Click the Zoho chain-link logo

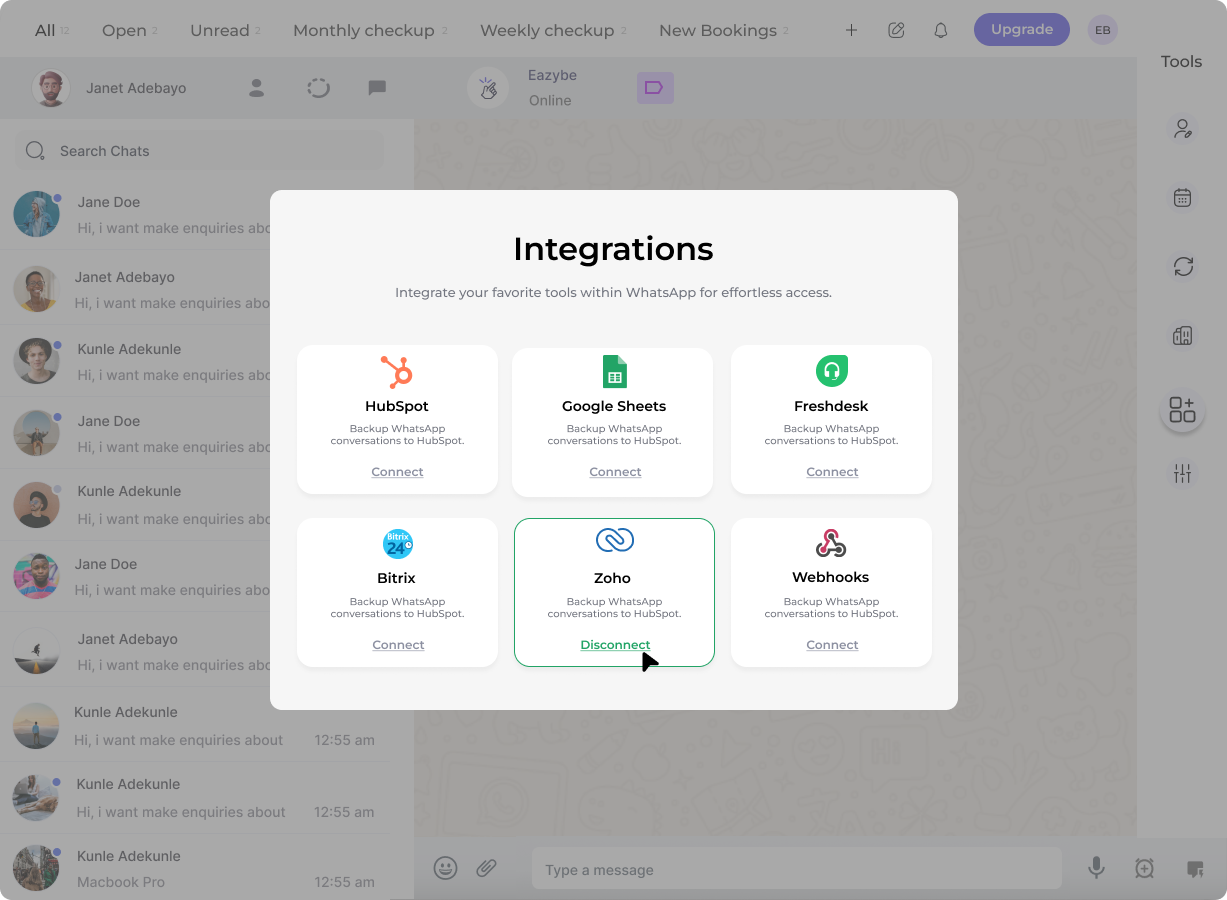(x=614, y=541)
